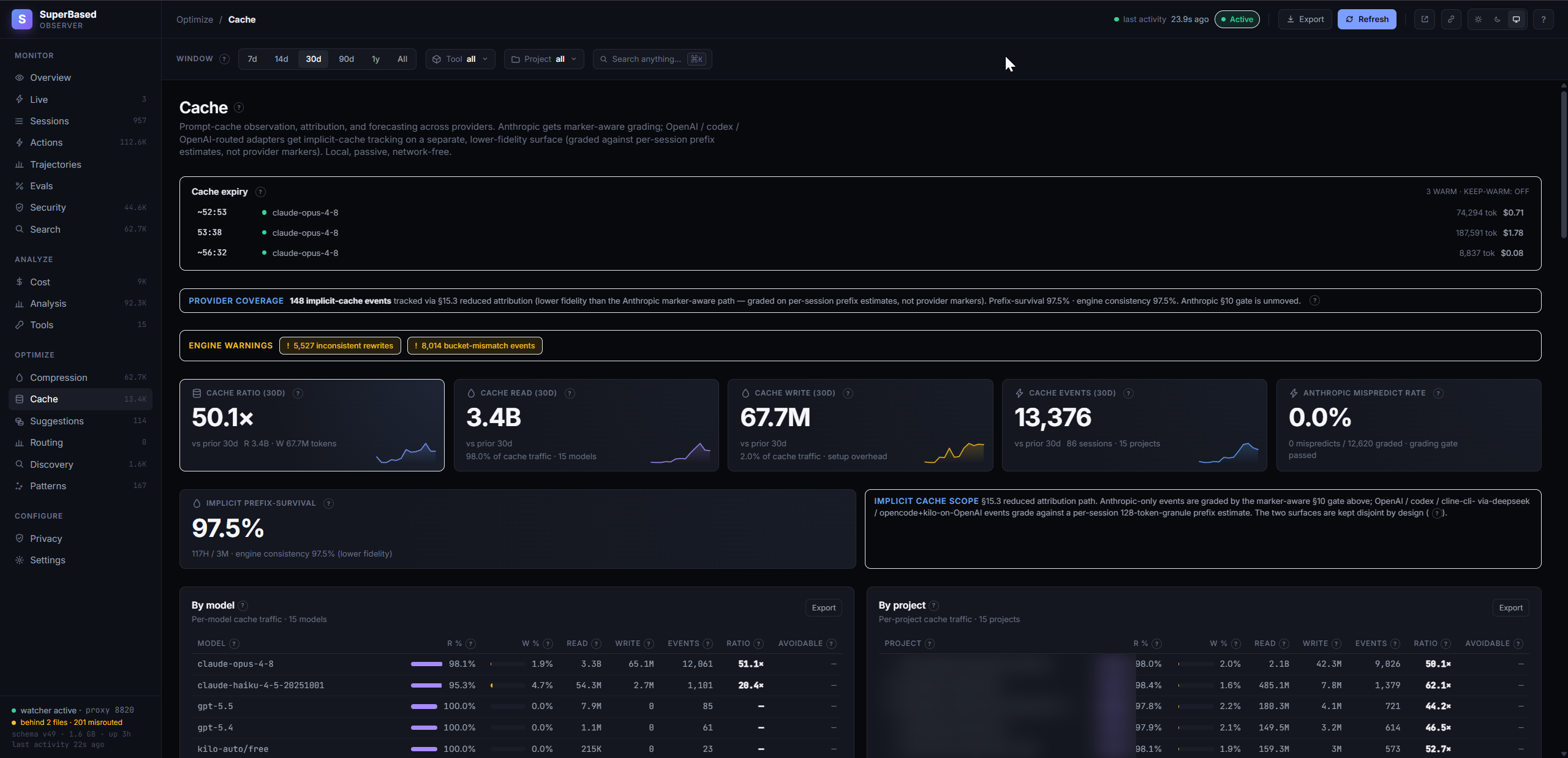Show help for the Cache page title

pyautogui.click(x=239, y=108)
